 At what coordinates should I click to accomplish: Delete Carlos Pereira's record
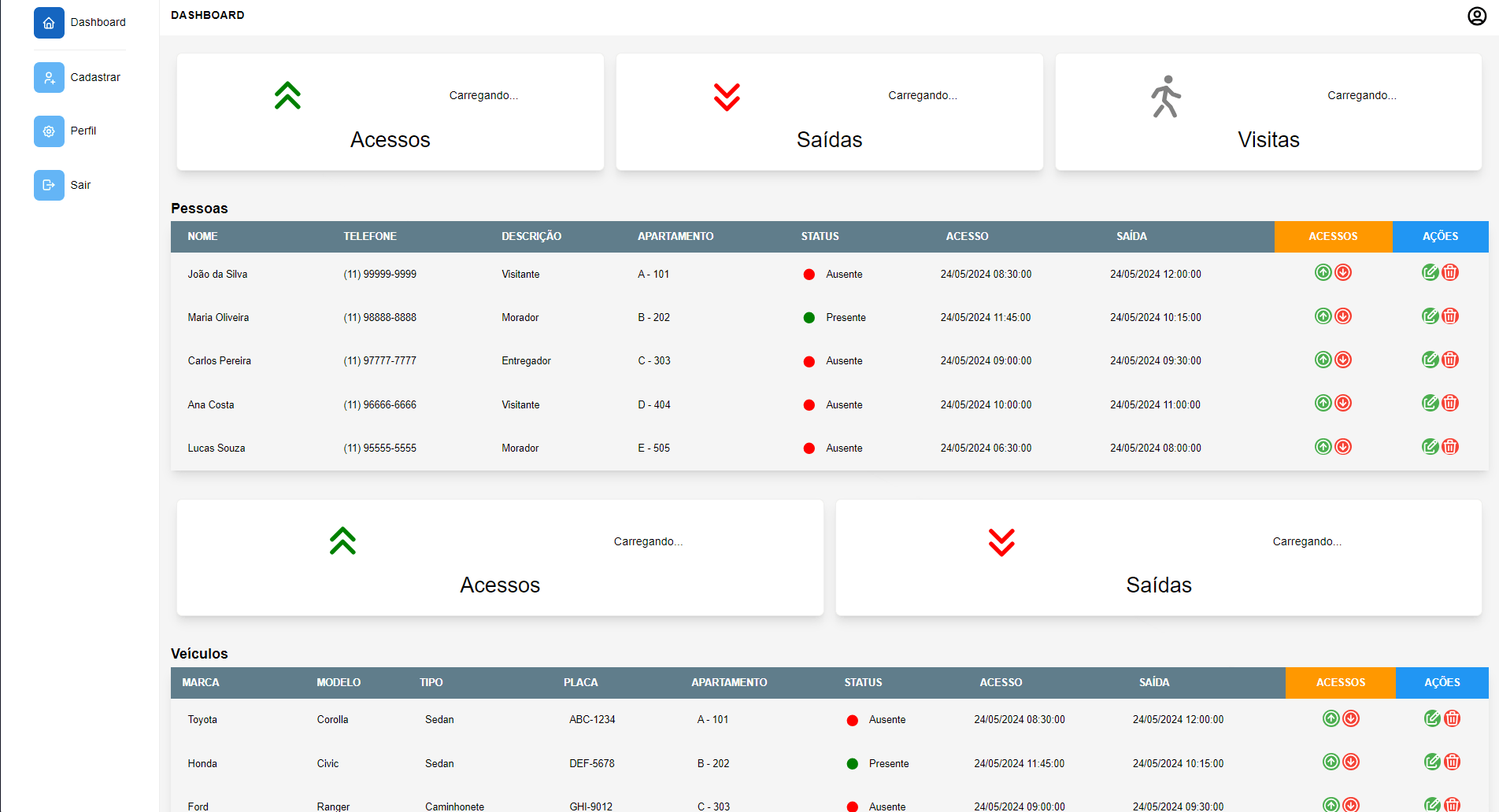[1450, 360]
